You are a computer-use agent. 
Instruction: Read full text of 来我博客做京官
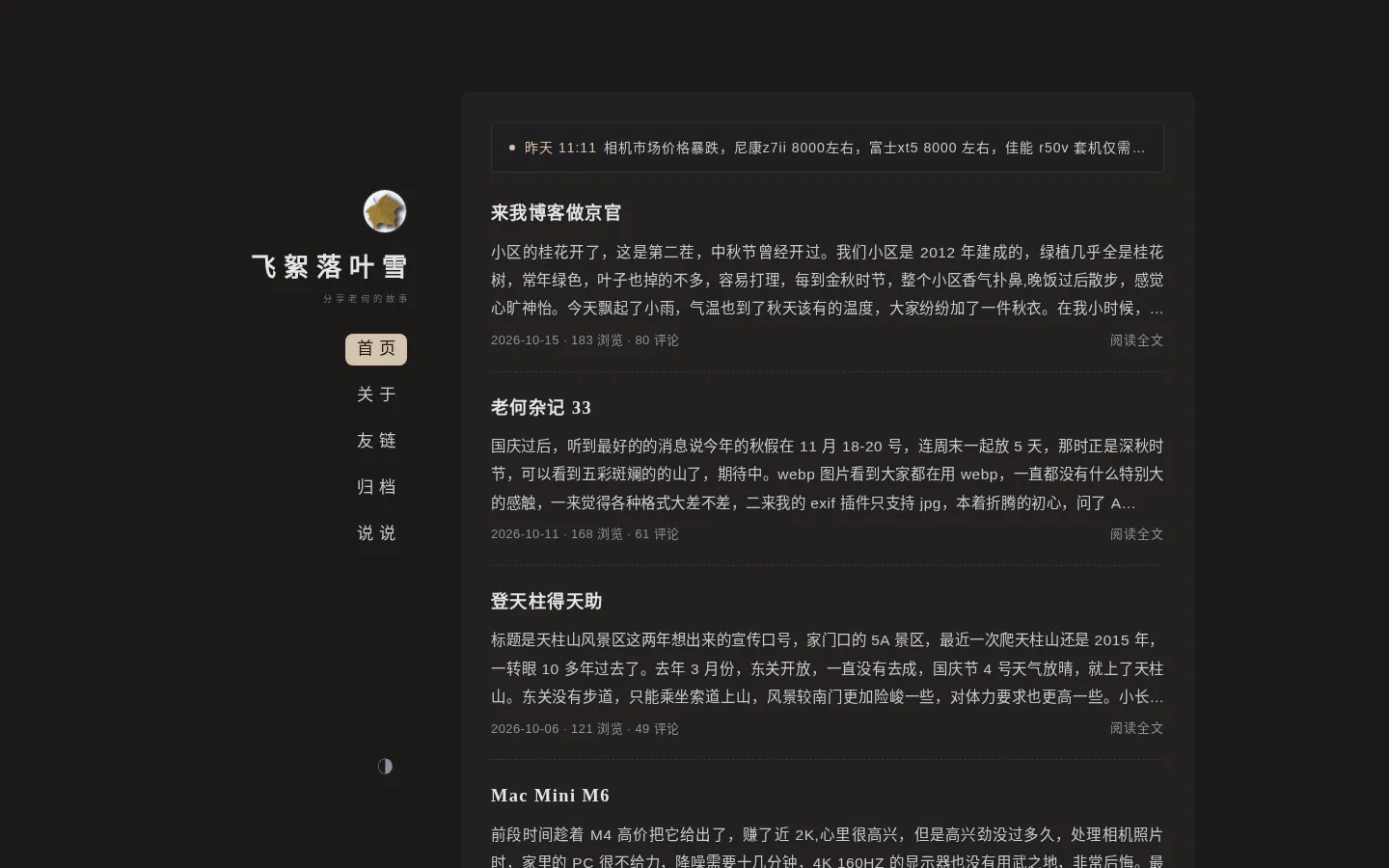1136,340
